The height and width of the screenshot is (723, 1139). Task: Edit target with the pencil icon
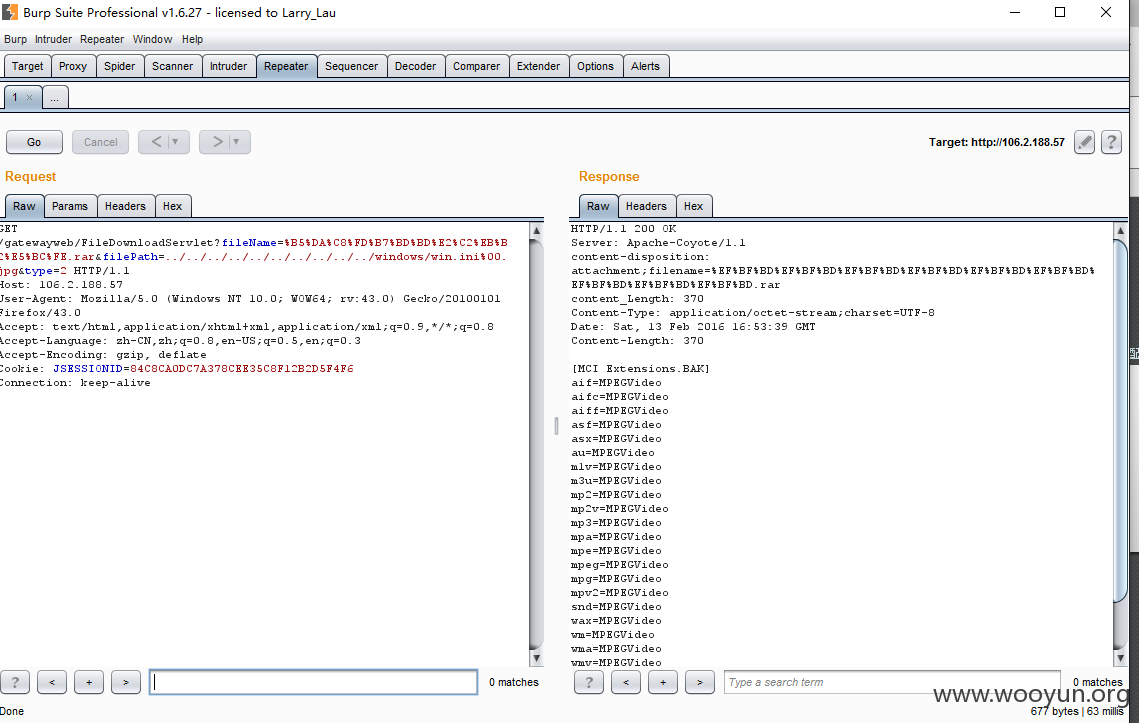coord(1085,142)
